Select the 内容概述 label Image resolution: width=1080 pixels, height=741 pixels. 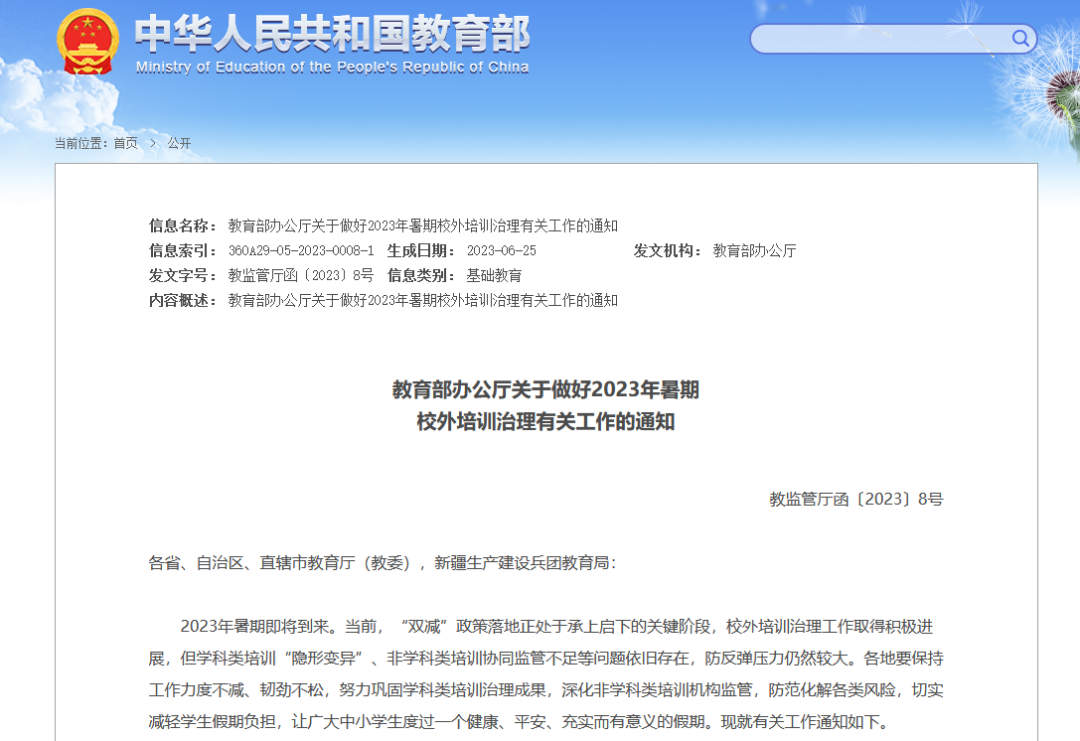coord(183,300)
